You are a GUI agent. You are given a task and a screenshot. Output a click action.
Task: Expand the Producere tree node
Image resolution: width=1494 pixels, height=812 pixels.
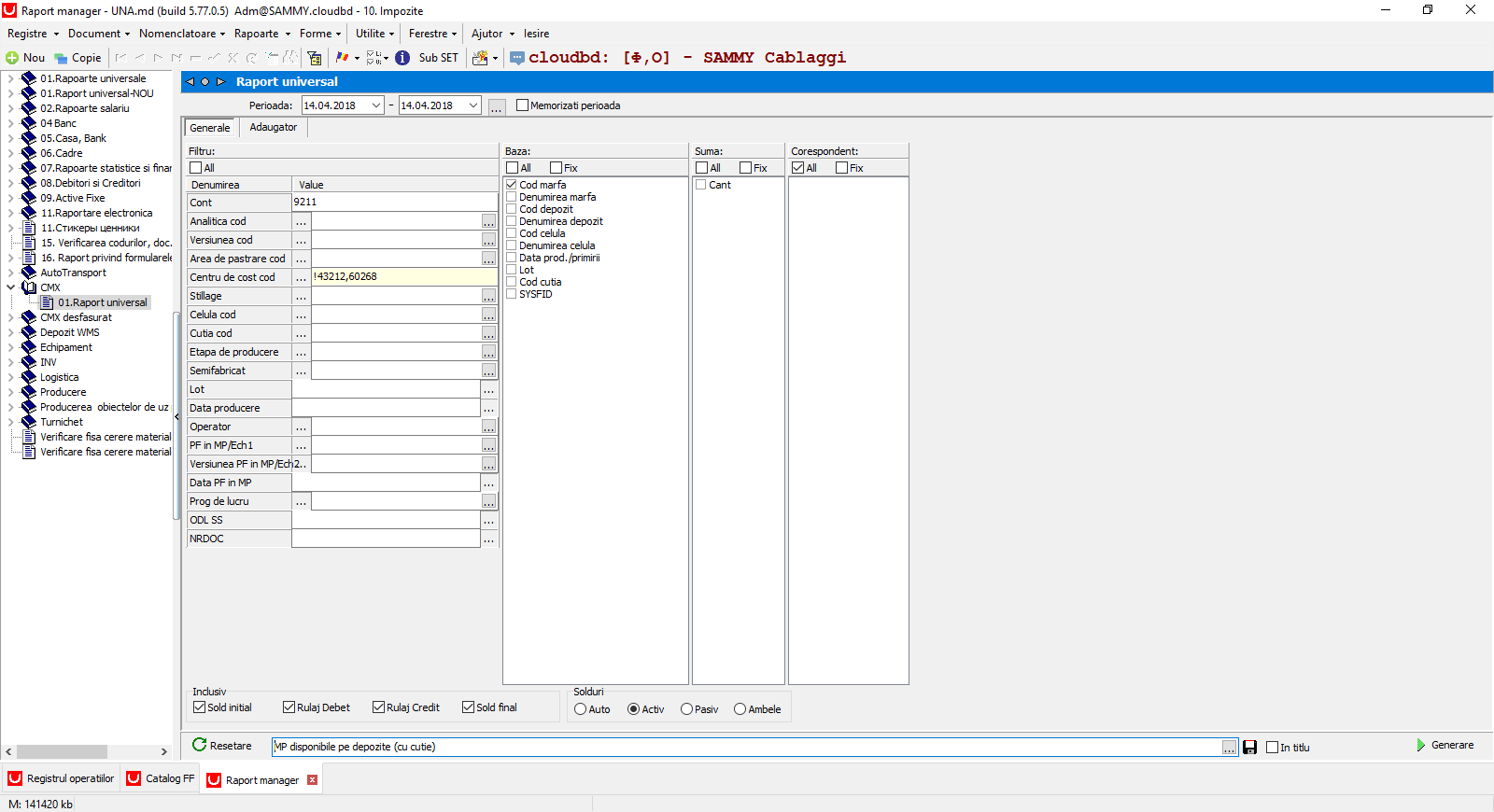(10, 392)
